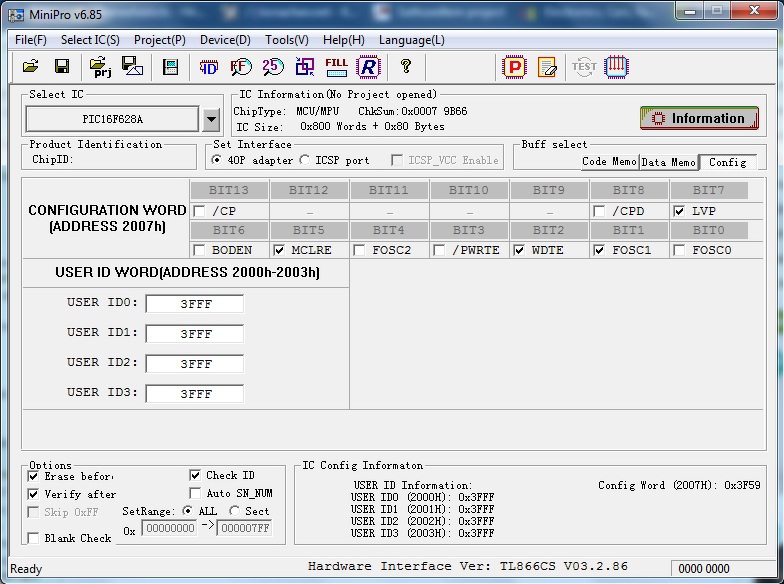Open the Help(H) menu

(344, 40)
